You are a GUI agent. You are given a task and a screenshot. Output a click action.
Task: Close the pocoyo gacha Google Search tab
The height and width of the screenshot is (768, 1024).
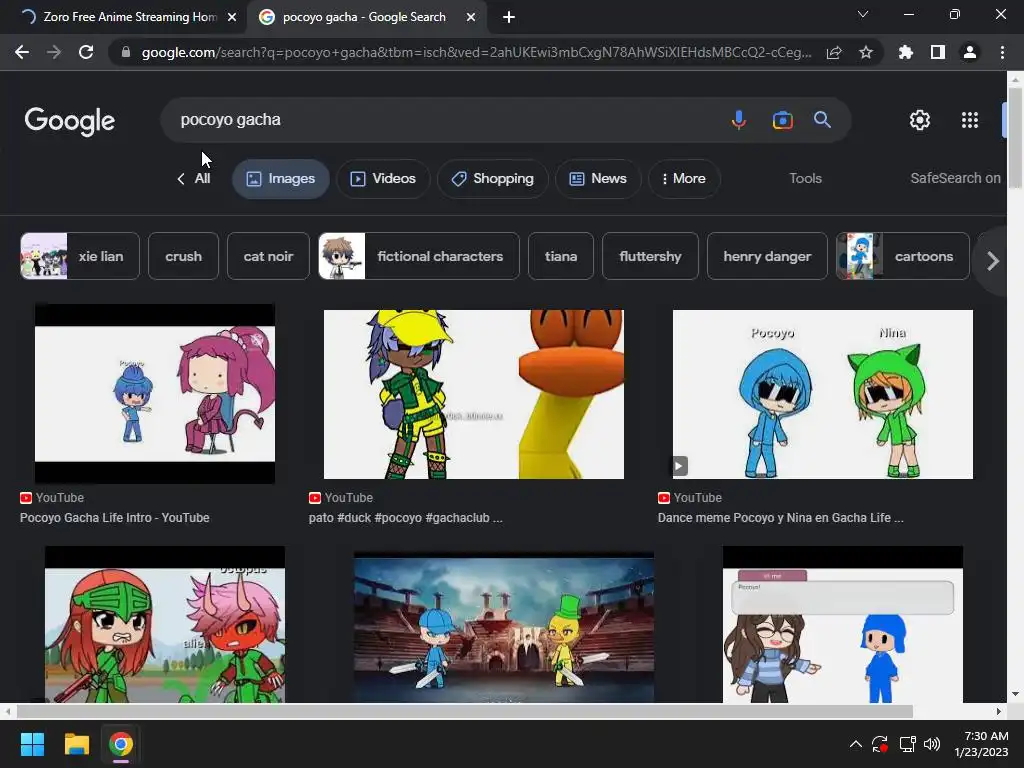click(x=471, y=17)
